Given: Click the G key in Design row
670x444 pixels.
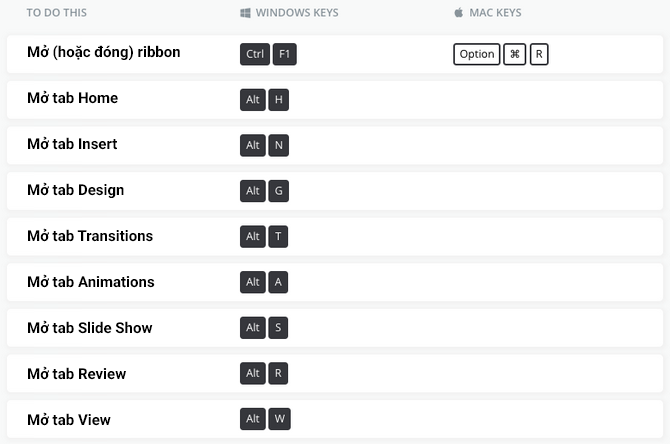Looking at the screenshot, I should point(279,192).
